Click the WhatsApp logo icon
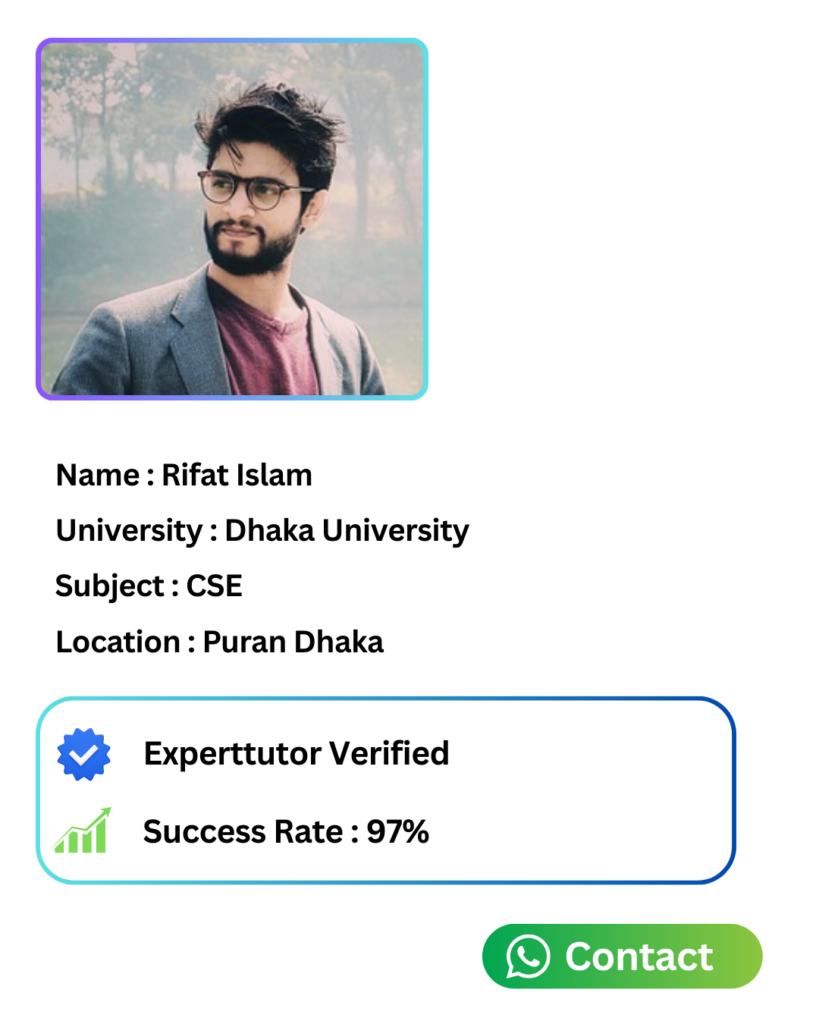Screen dimensions: 819x1024 528,957
